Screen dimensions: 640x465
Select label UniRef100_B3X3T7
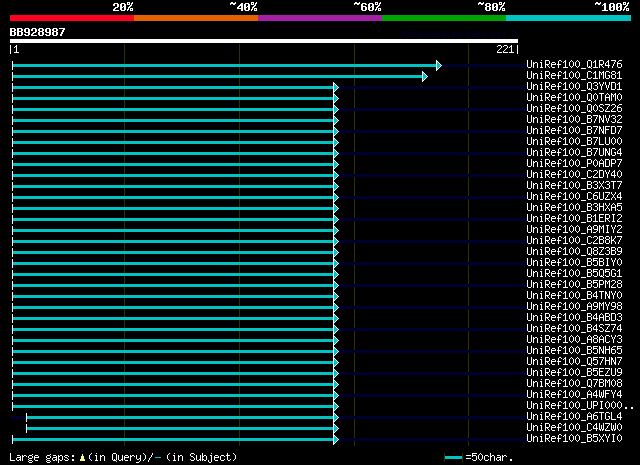coord(574,185)
